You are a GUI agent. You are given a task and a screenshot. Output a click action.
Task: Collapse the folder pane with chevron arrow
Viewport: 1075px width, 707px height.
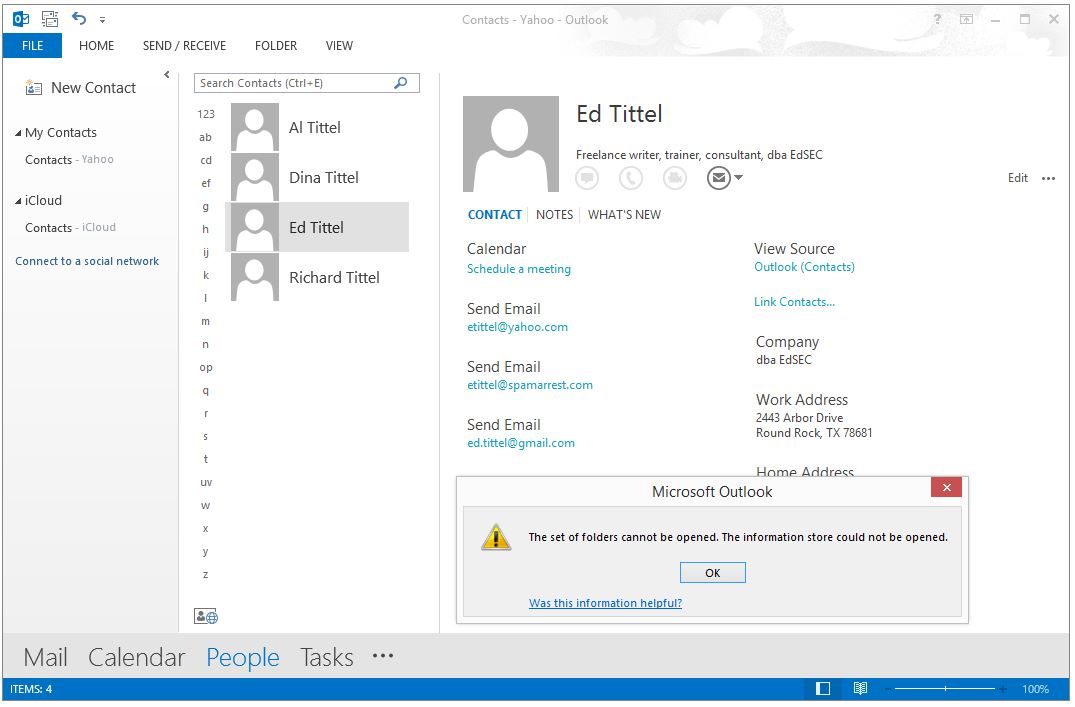pyautogui.click(x=167, y=75)
